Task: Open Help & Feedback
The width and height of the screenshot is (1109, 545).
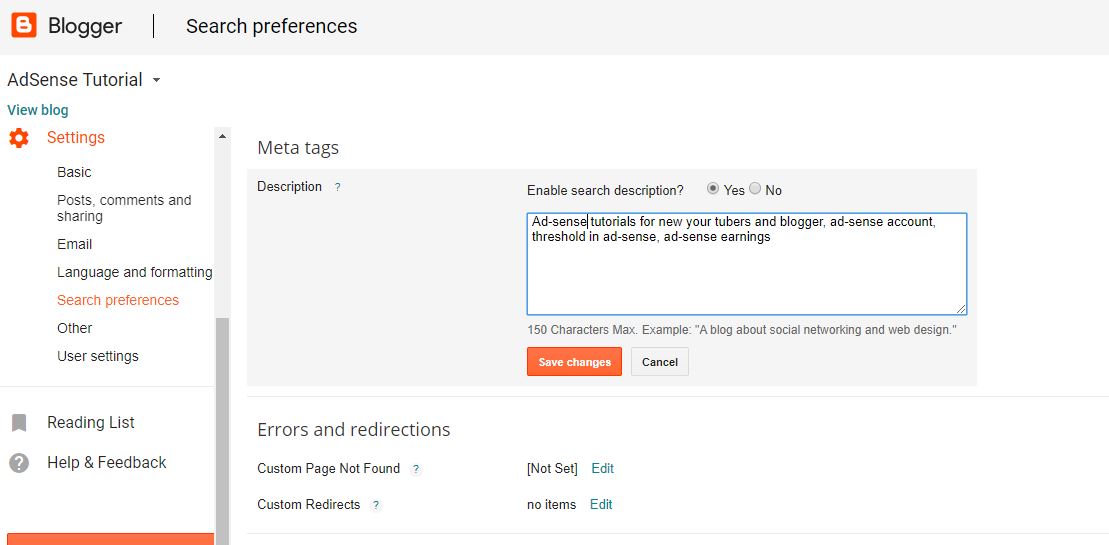Action: [107, 463]
